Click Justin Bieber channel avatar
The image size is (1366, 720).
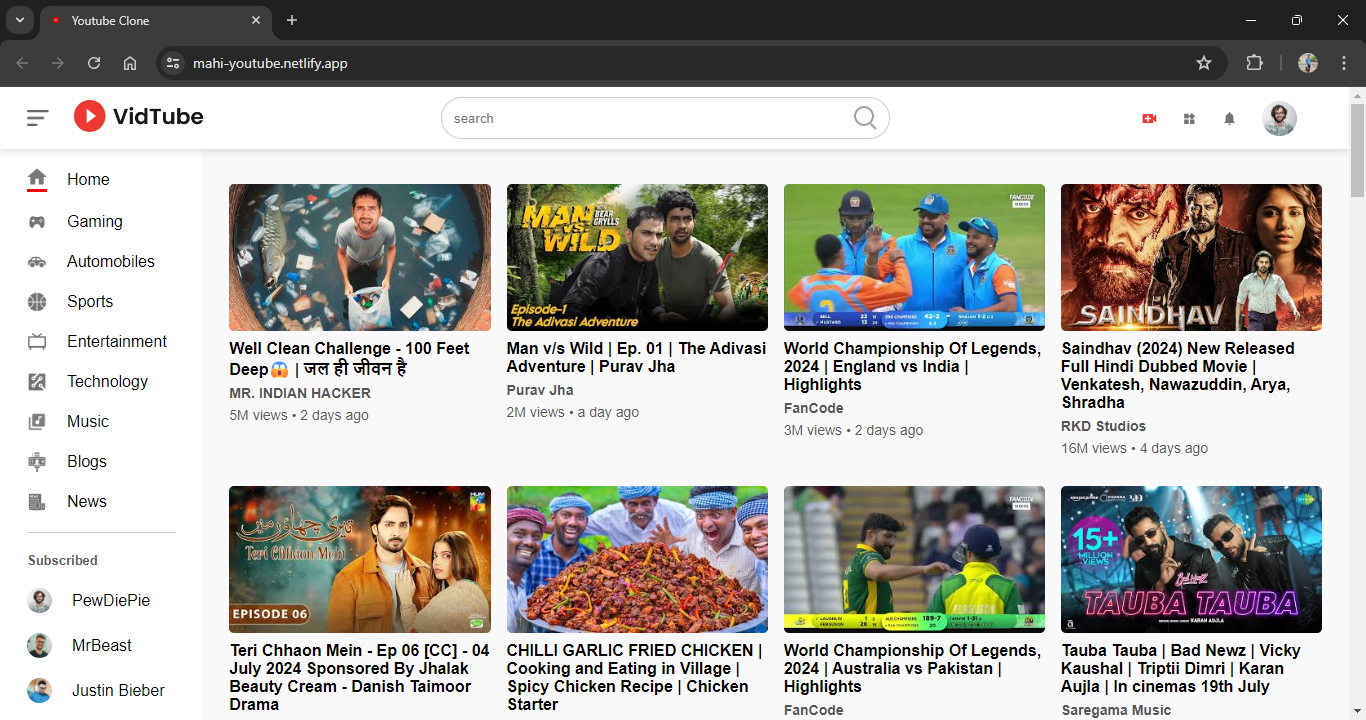pos(39,690)
